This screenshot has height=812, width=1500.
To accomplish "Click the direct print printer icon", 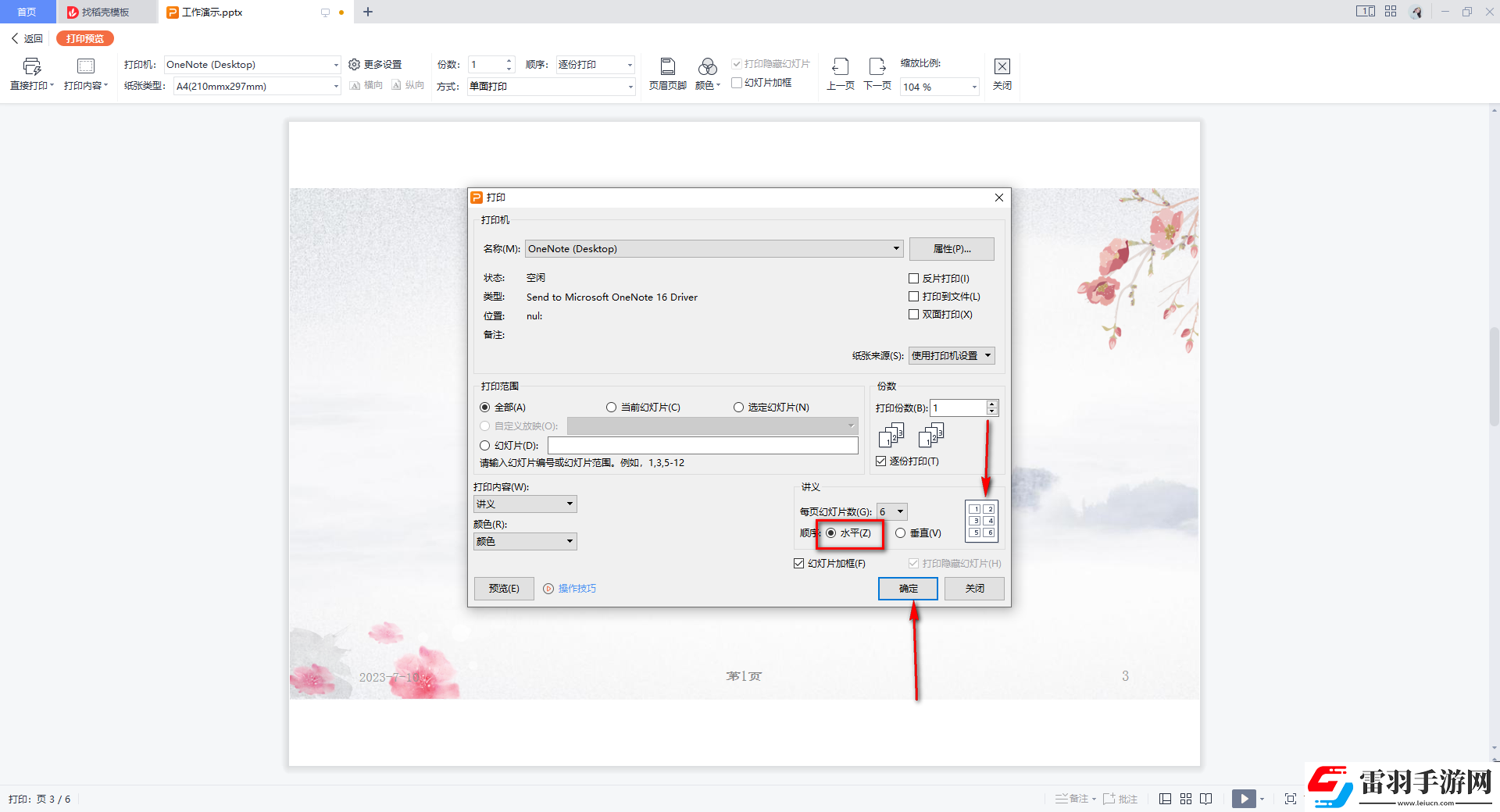I will click(31, 66).
